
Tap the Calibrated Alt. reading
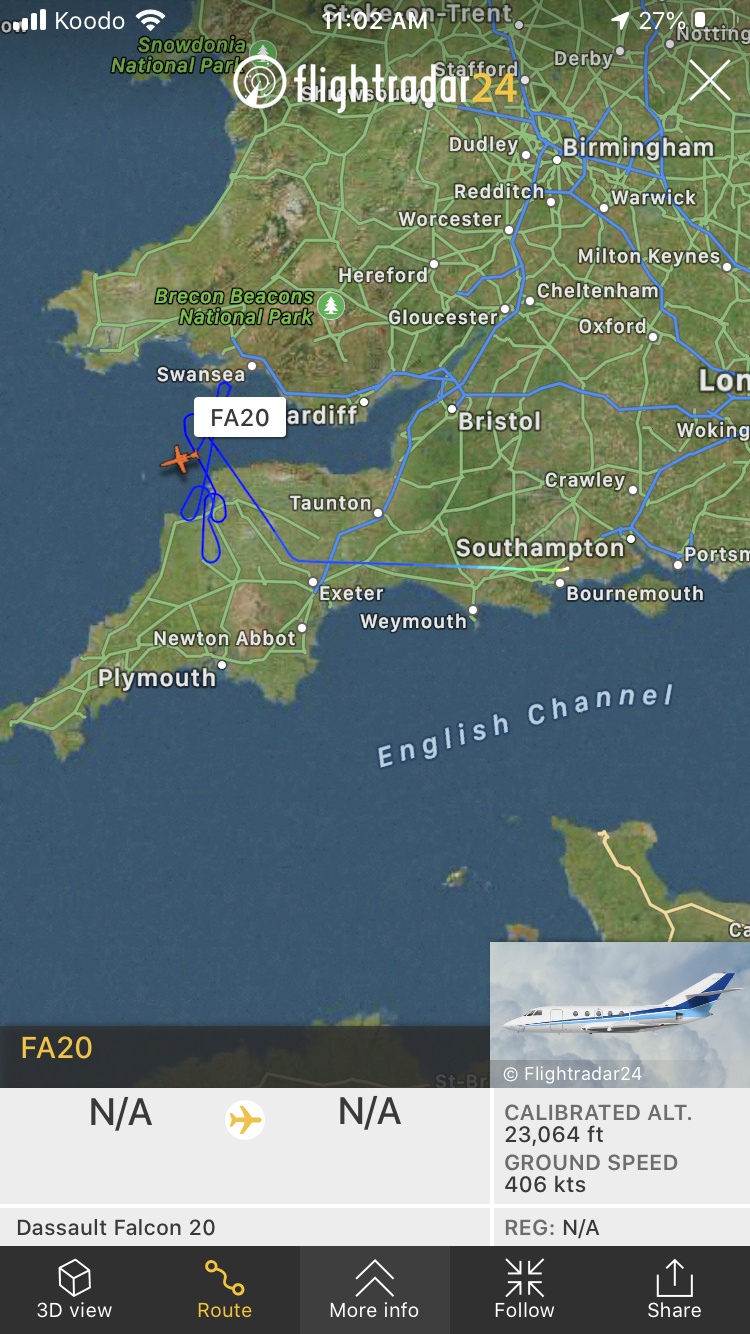598,1124
